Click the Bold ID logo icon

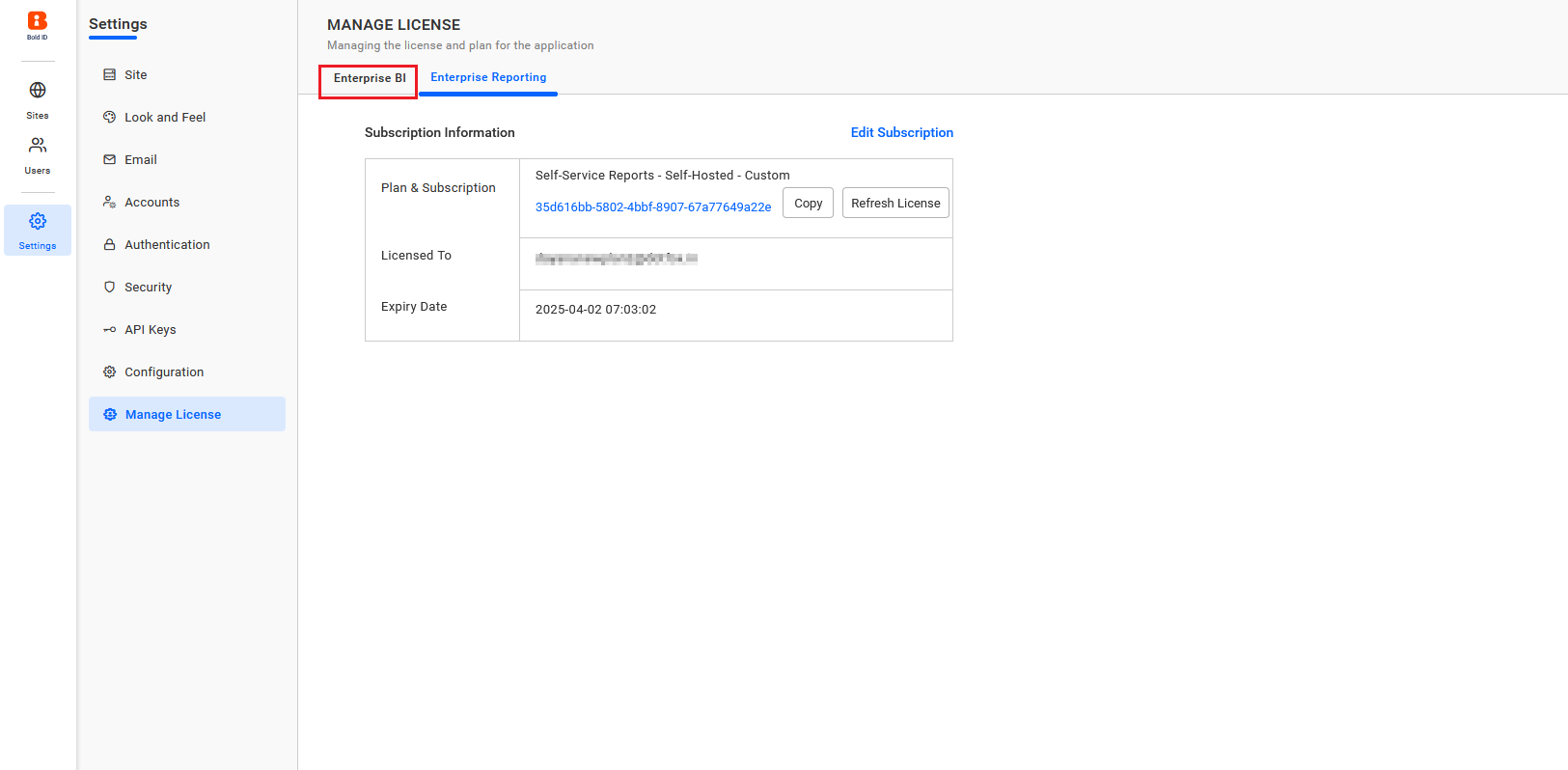37,21
